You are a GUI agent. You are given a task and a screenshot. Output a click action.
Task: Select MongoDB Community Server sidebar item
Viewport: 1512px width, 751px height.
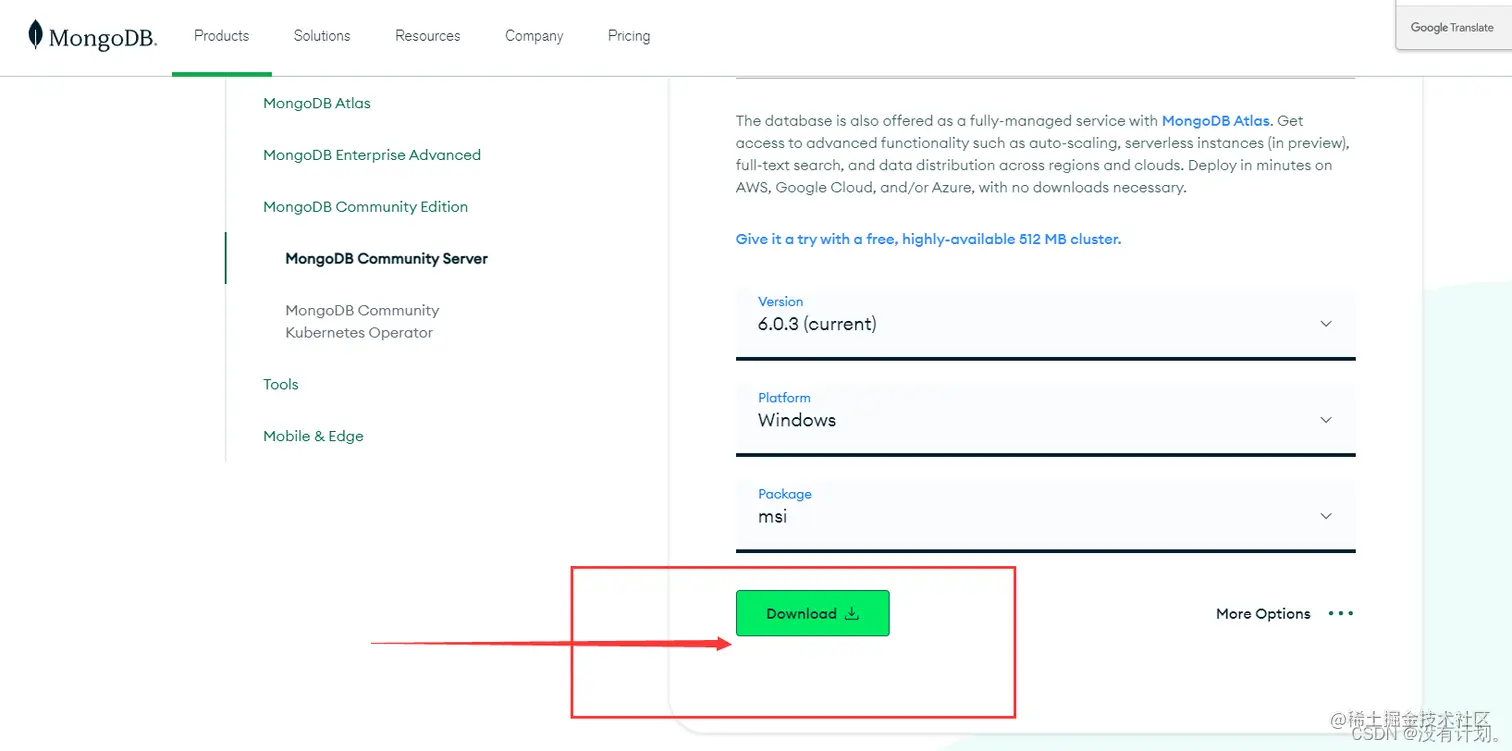click(x=386, y=259)
